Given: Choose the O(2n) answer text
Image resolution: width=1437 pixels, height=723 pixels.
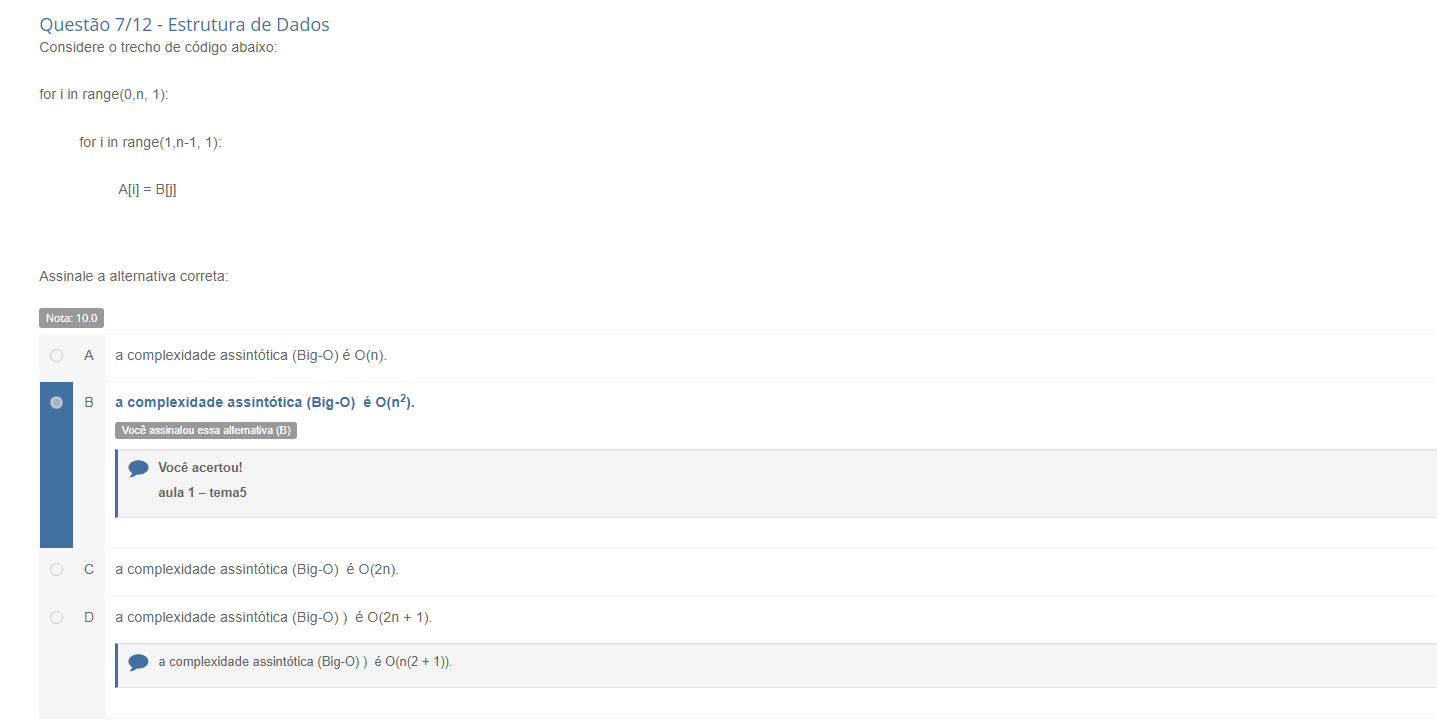Looking at the screenshot, I should 257,569.
